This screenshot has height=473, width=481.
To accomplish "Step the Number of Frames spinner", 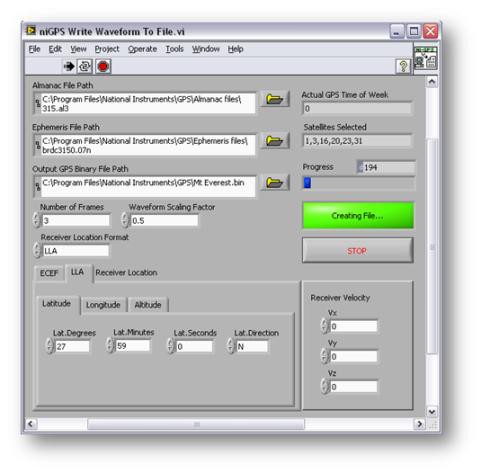I will [37, 220].
